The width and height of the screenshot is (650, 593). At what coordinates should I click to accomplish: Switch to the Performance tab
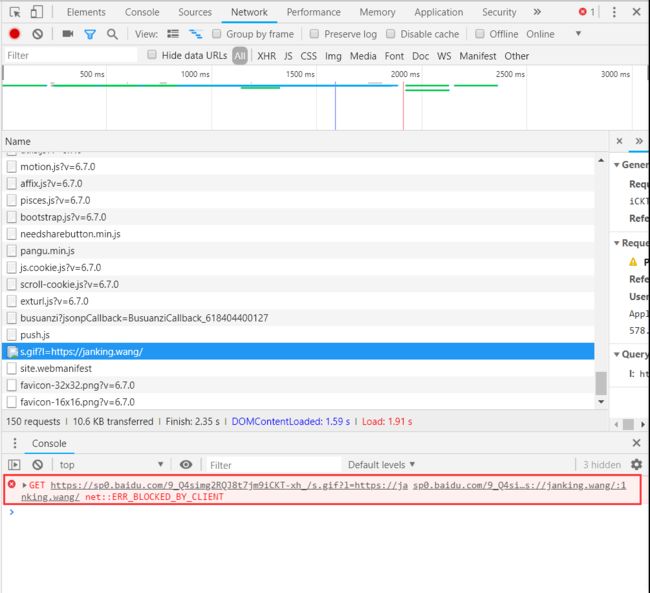point(314,12)
